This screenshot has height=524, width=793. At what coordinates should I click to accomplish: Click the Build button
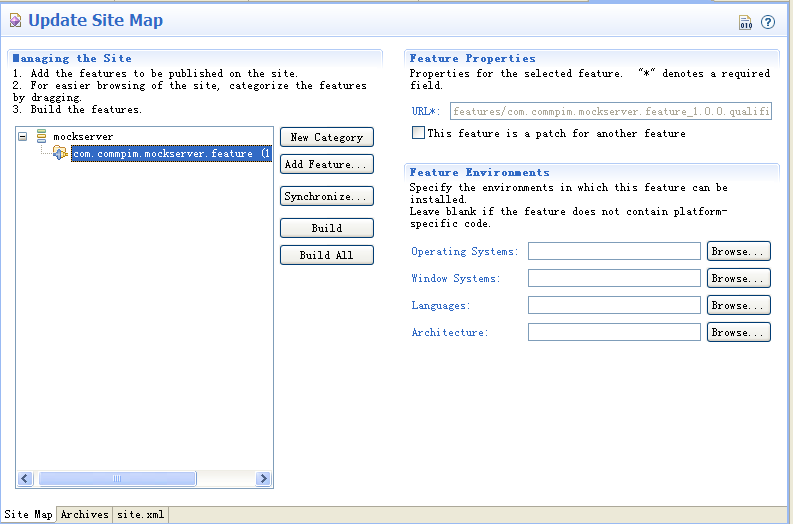[x=327, y=228]
